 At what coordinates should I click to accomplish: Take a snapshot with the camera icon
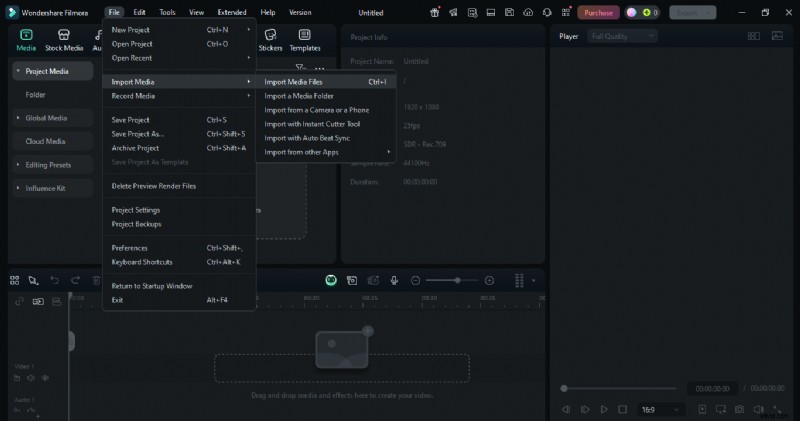pos(739,409)
